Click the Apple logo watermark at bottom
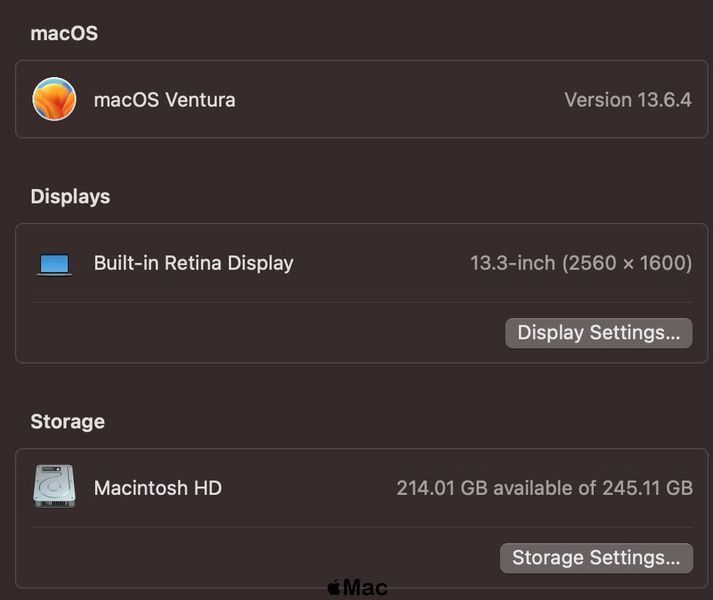This screenshot has width=713, height=600. tap(334, 588)
